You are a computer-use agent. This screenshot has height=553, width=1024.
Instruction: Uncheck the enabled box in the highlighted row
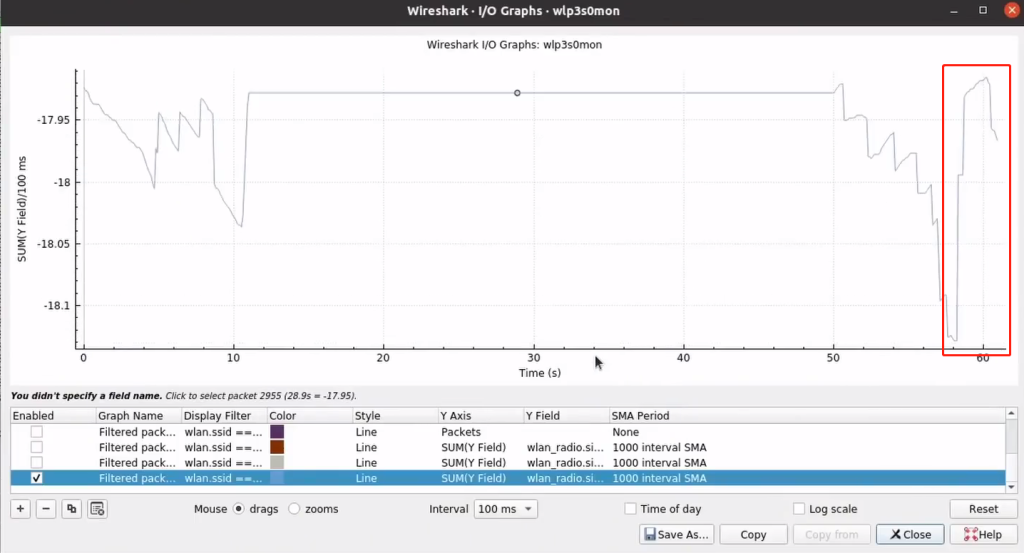[37, 478]
